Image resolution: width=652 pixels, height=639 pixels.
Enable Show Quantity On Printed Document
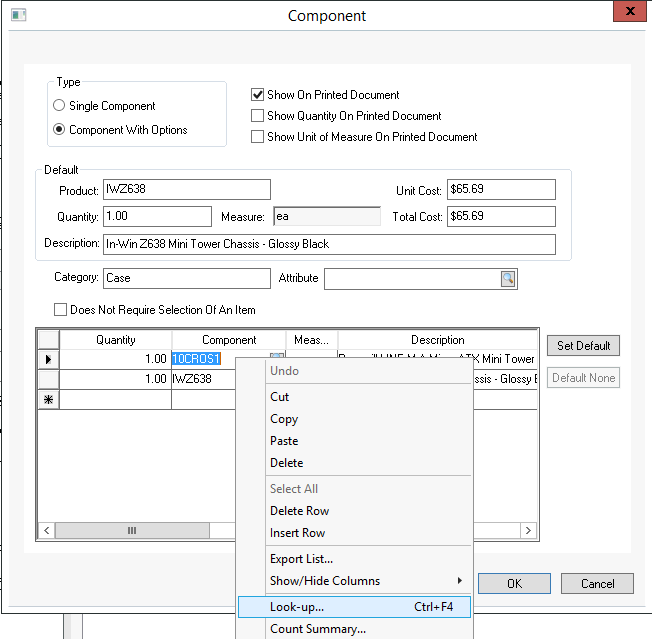tap(258, 116)
